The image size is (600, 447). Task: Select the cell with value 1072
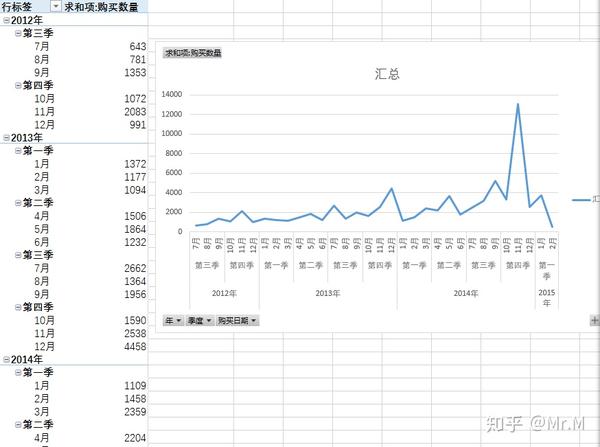tap(135, 98)
